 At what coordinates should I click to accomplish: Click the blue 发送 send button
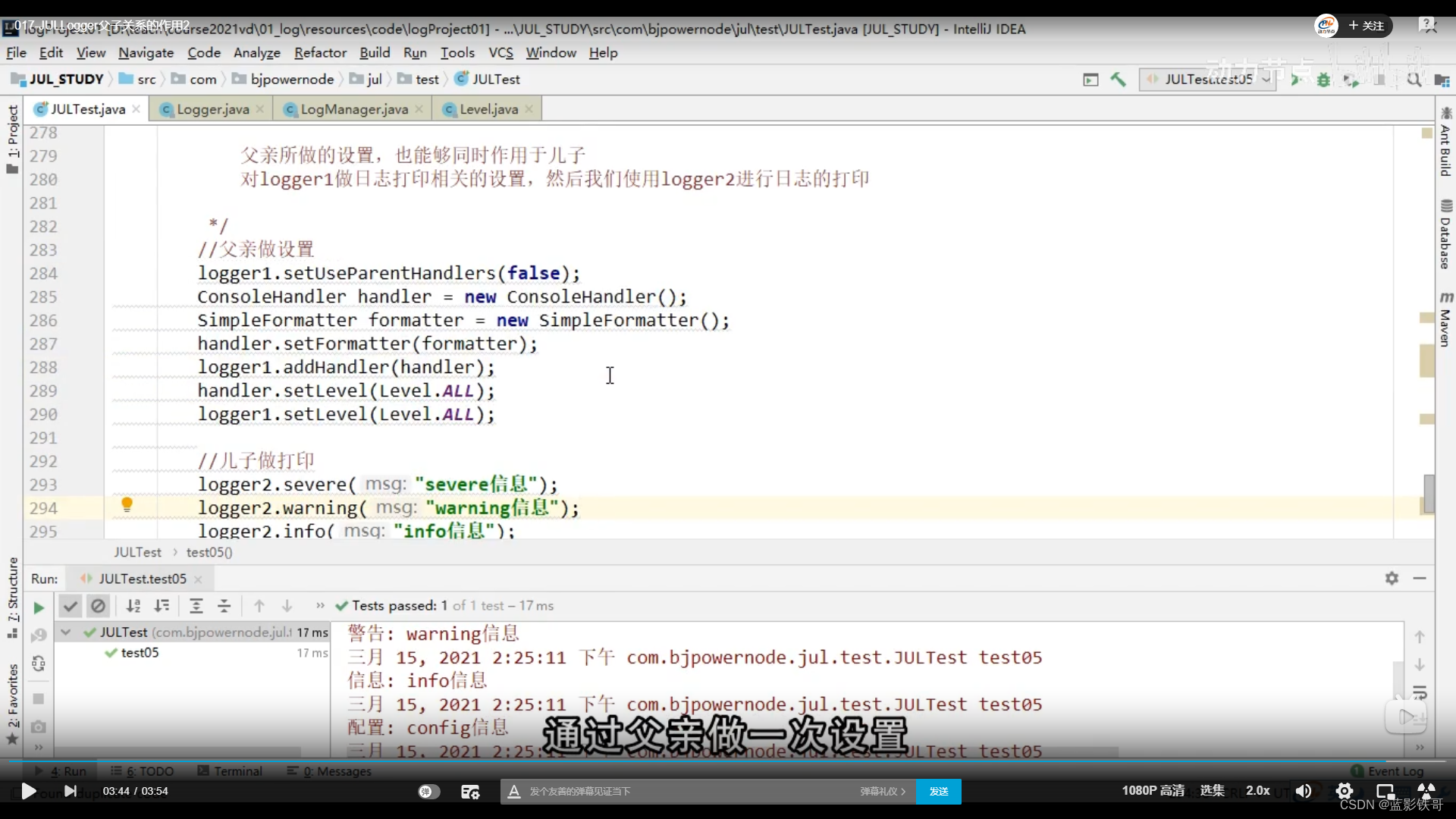click(939, 791)
